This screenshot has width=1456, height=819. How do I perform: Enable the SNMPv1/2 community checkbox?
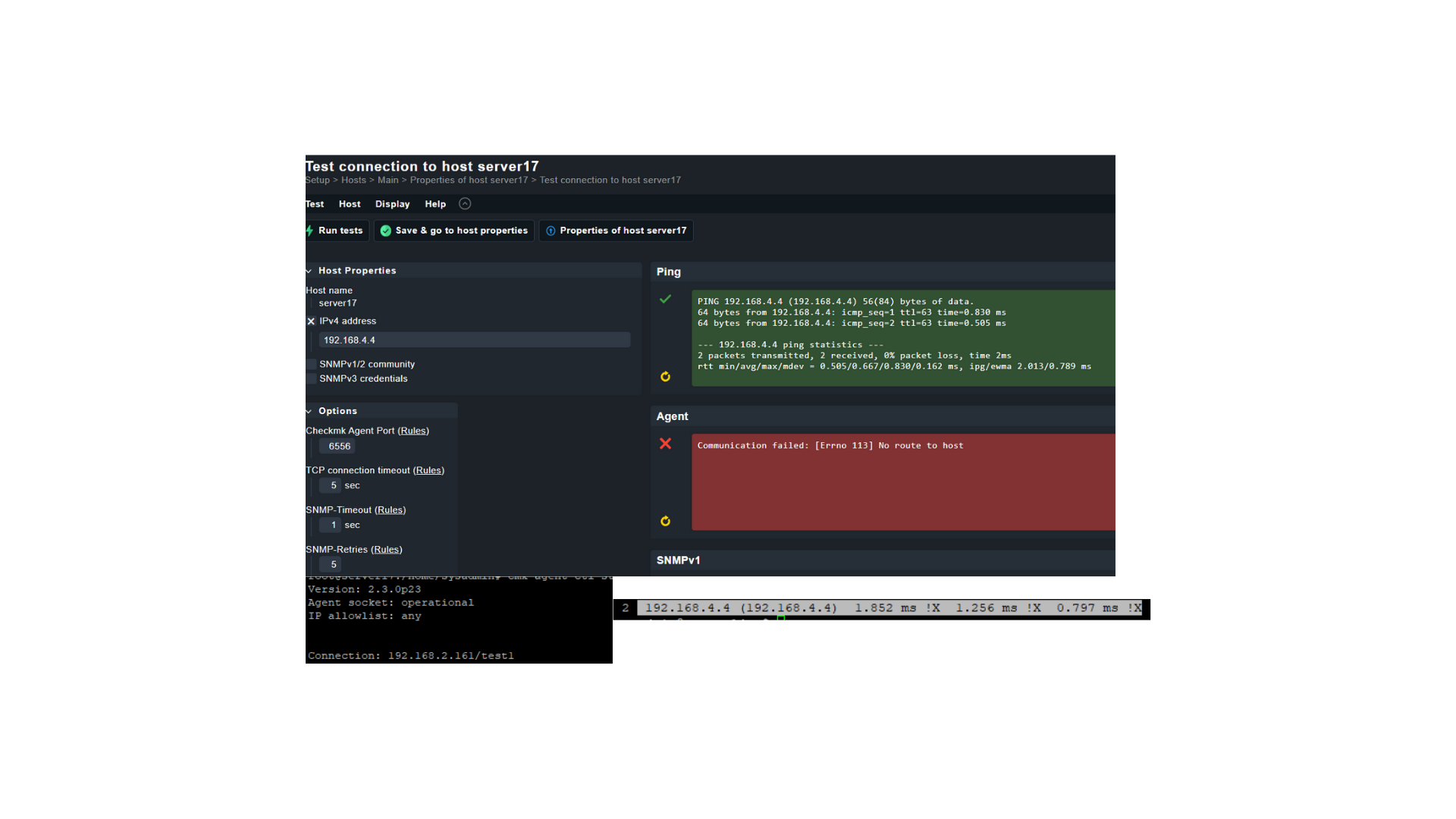(x=311, y=365)
